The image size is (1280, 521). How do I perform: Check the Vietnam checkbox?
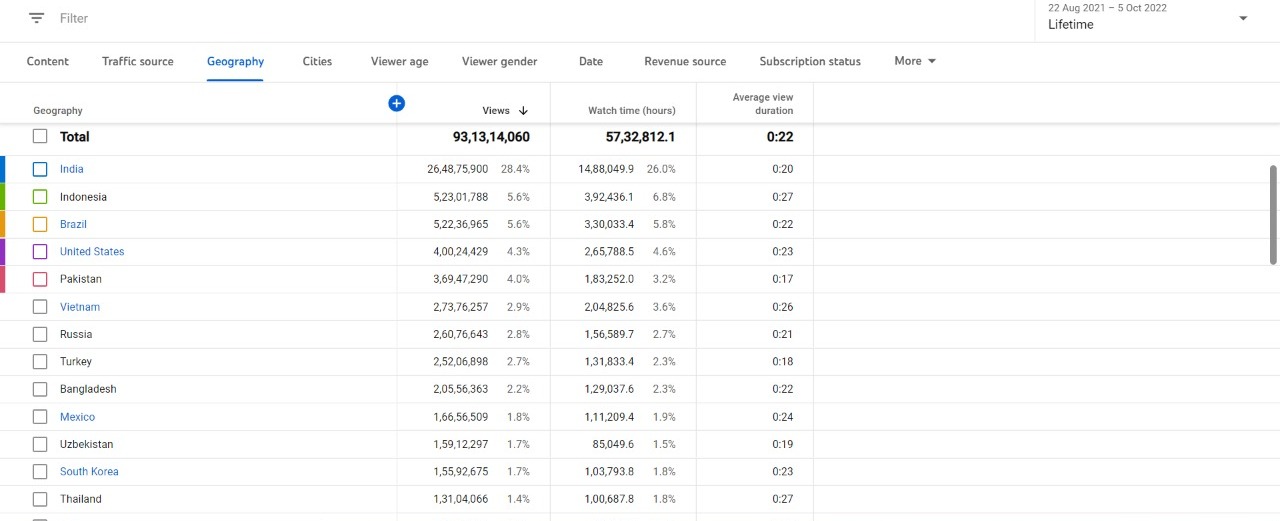(40, 307)
